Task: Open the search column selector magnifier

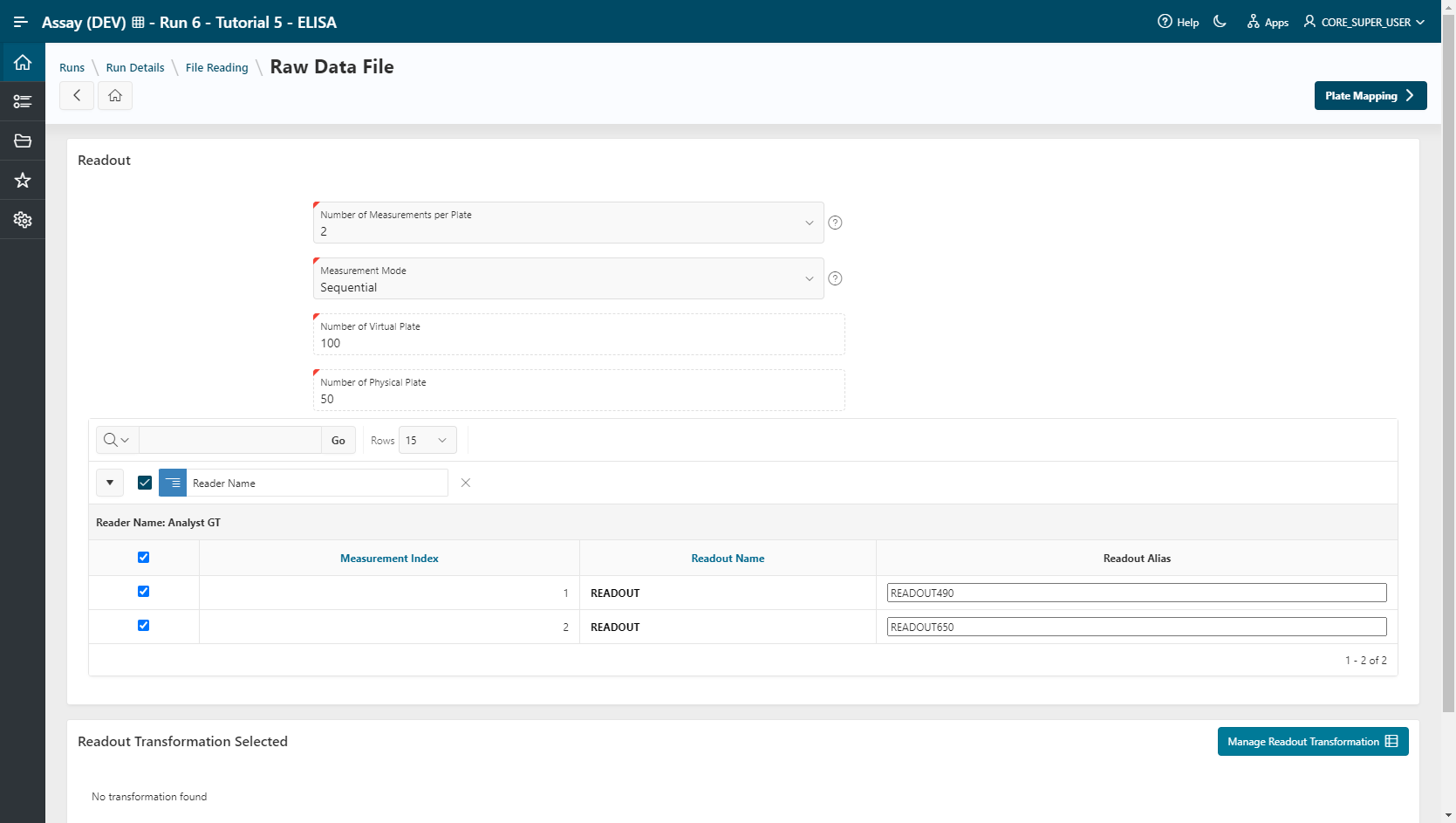Action: pos(116,440)
